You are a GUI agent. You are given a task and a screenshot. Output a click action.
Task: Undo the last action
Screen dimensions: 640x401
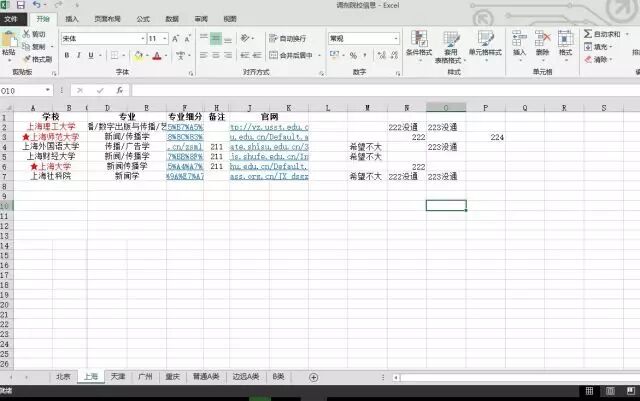pyautogui.click(x=37, y=4)
